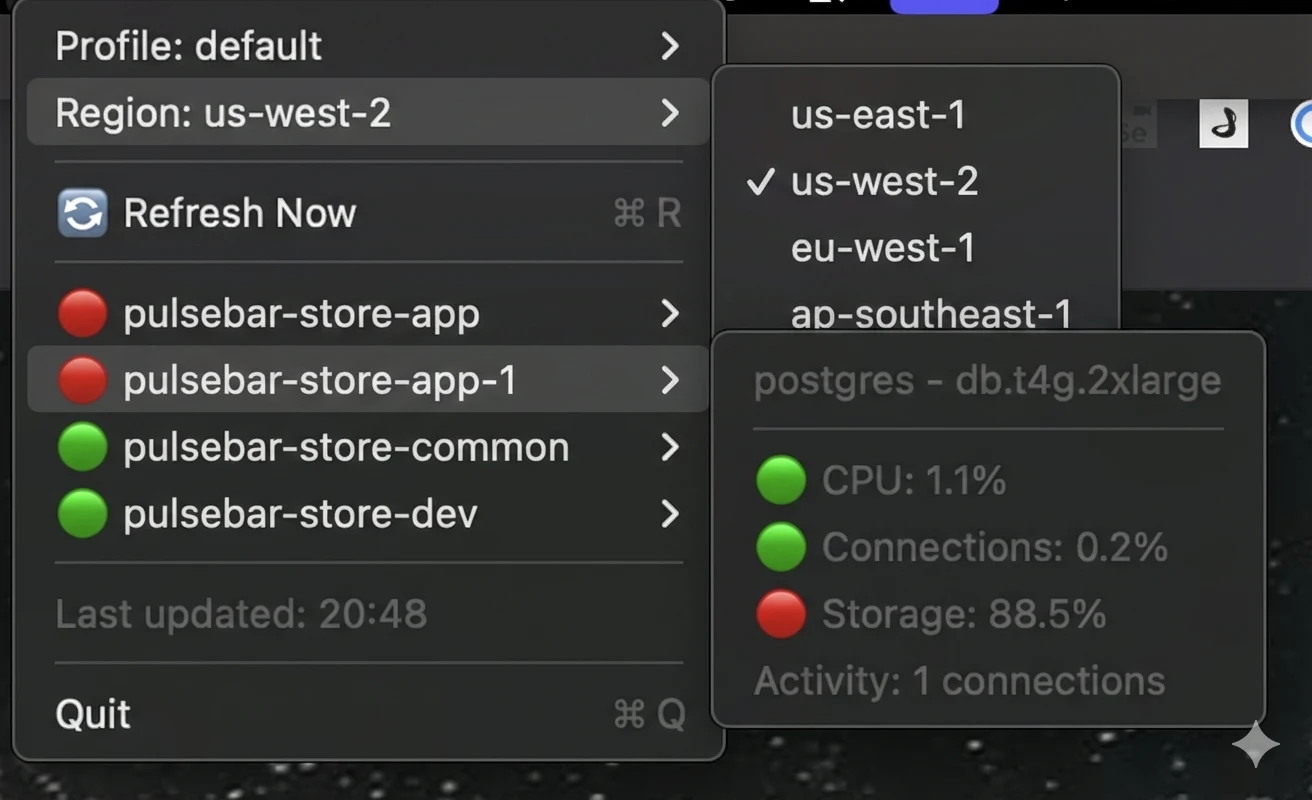Click the checkmark beside us-west-2
This screenshot has width=1312, height=800.
point(761,181)
